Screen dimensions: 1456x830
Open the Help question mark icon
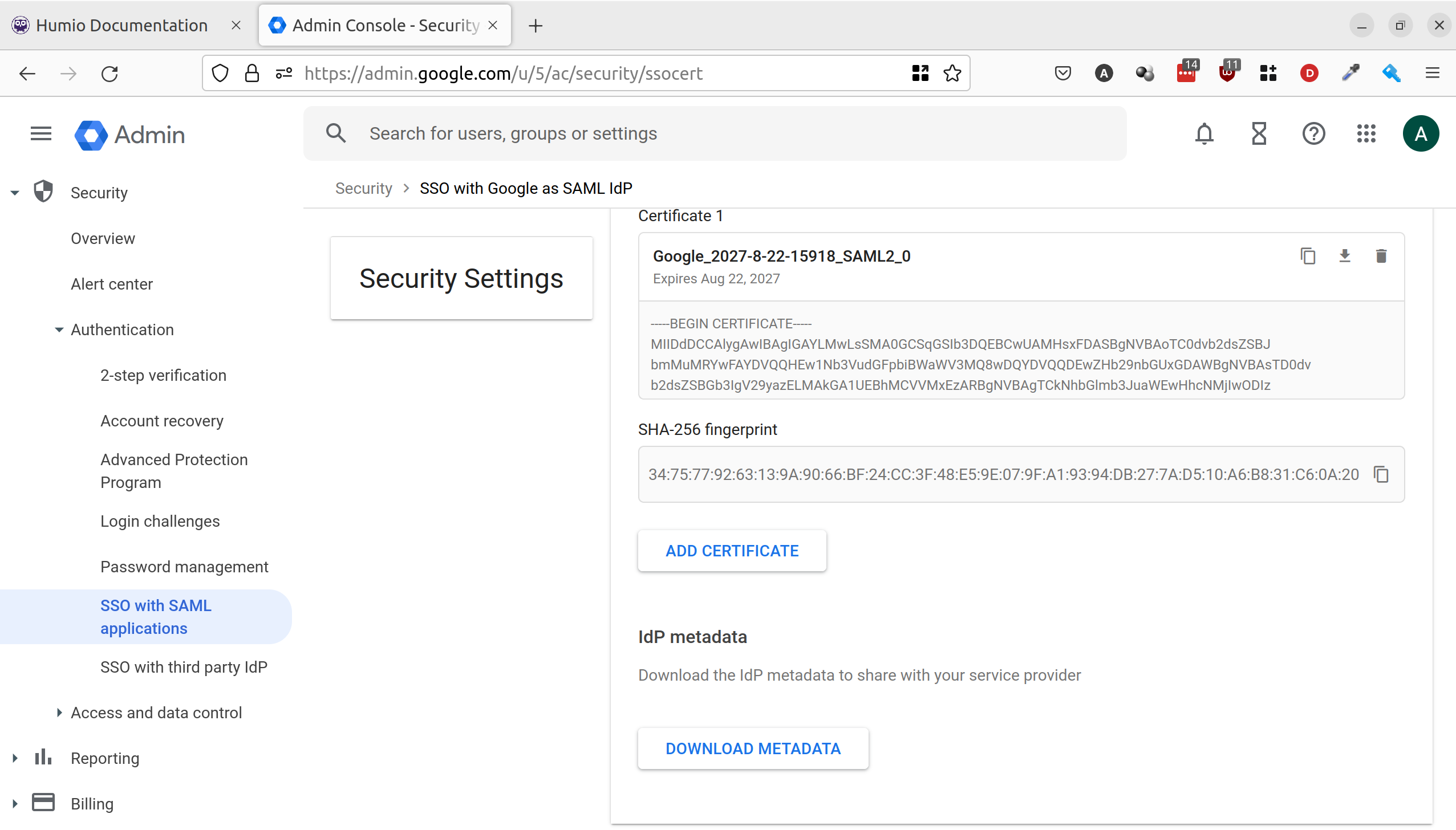[x=1313, y=133]
